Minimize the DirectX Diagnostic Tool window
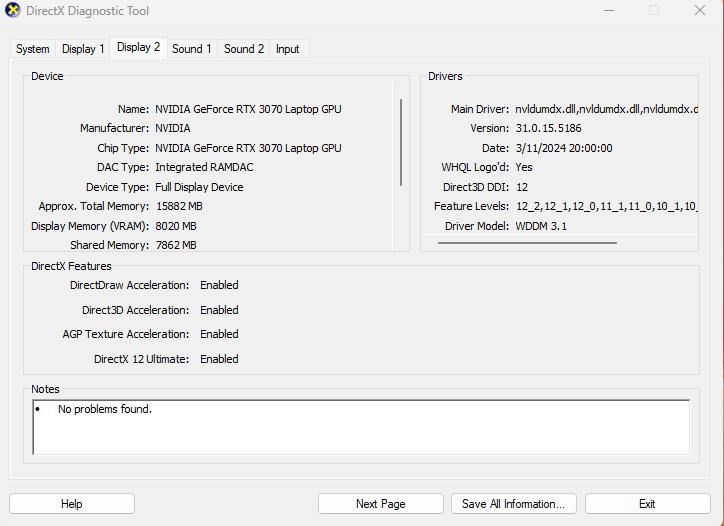724x526 pixels. click(609, 10)
